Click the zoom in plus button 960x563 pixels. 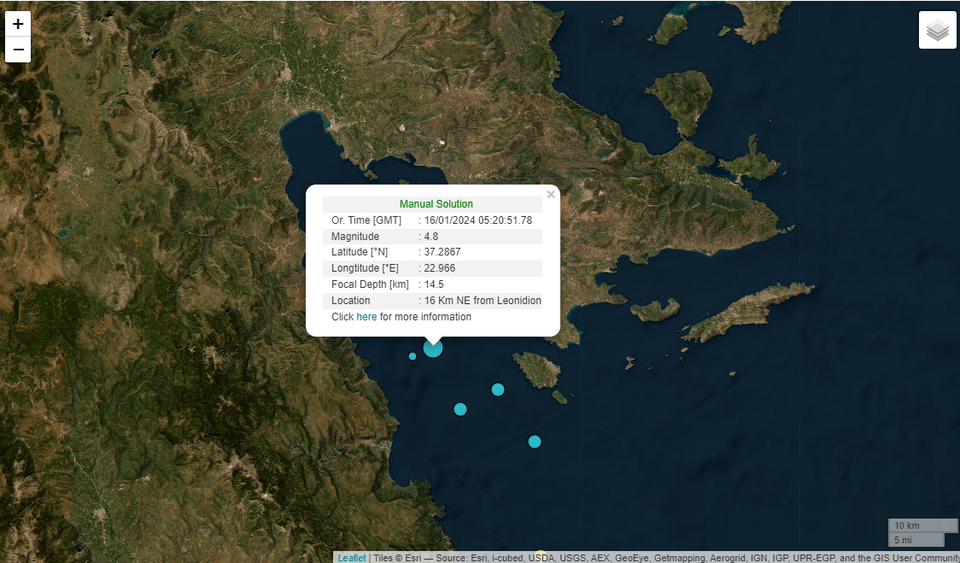(18, 24)
